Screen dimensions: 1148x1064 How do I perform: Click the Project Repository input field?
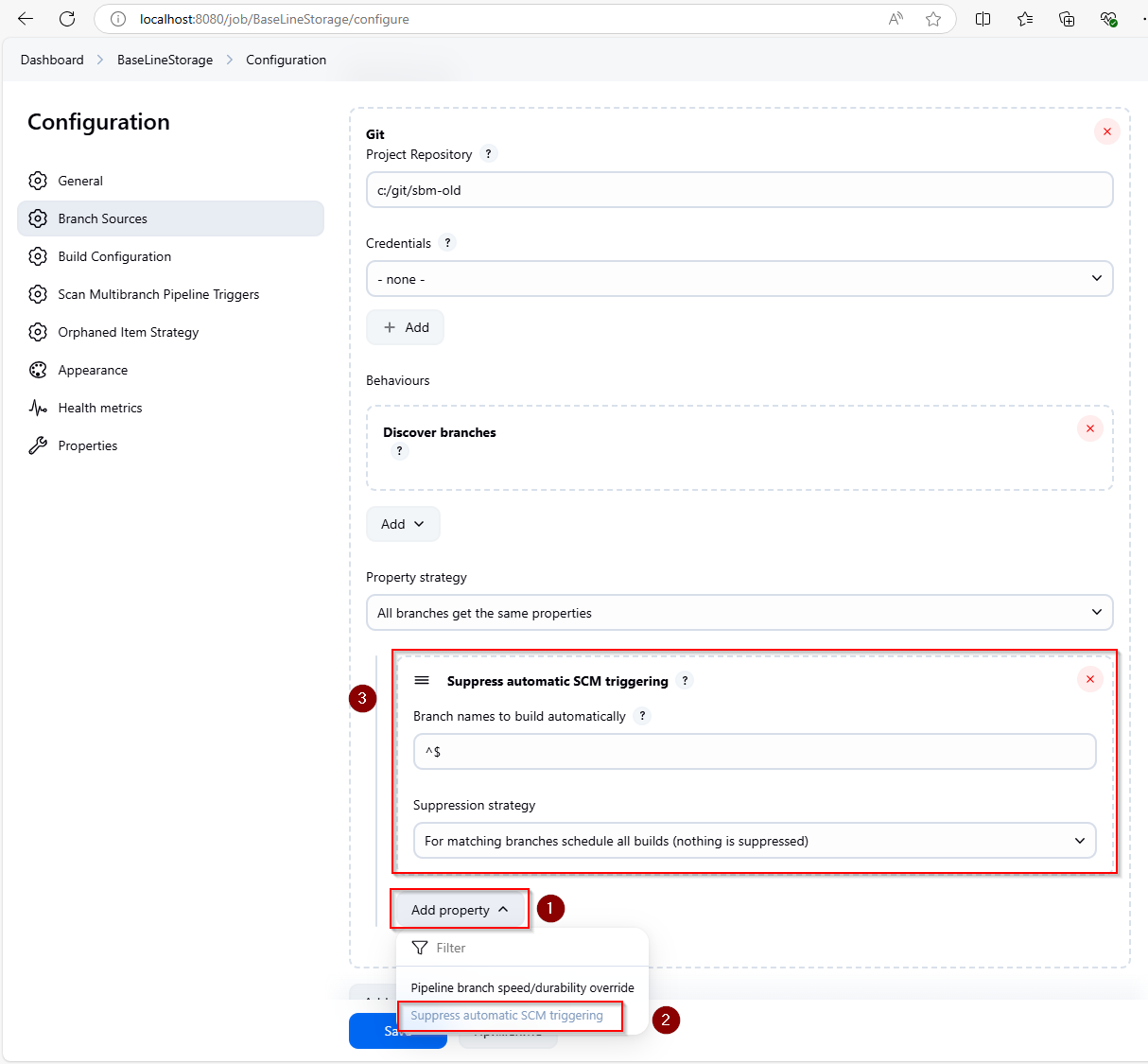pos(739,190)
